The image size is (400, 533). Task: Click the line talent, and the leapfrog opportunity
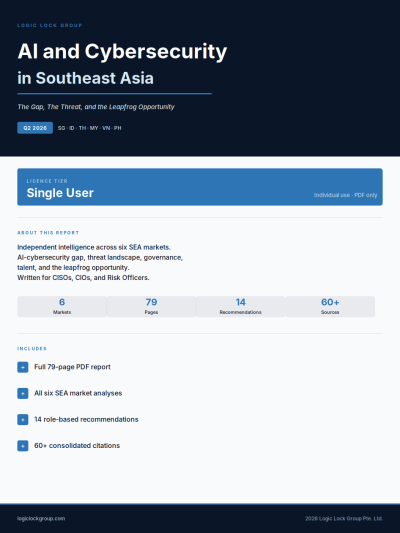(x=73, y=268)
